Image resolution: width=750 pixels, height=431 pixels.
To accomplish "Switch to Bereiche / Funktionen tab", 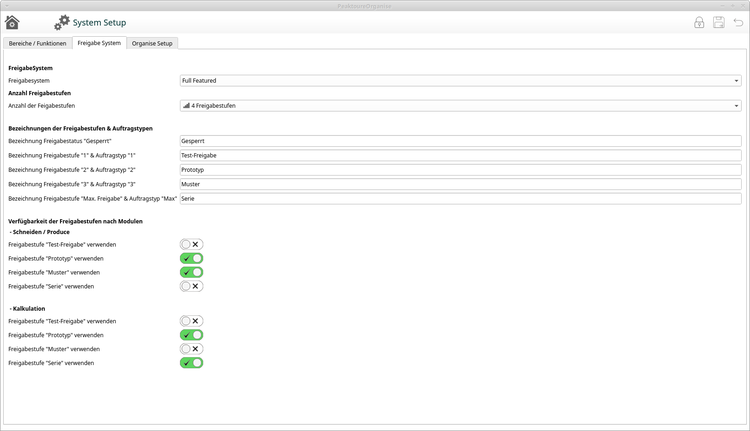I will coord(37,43).
